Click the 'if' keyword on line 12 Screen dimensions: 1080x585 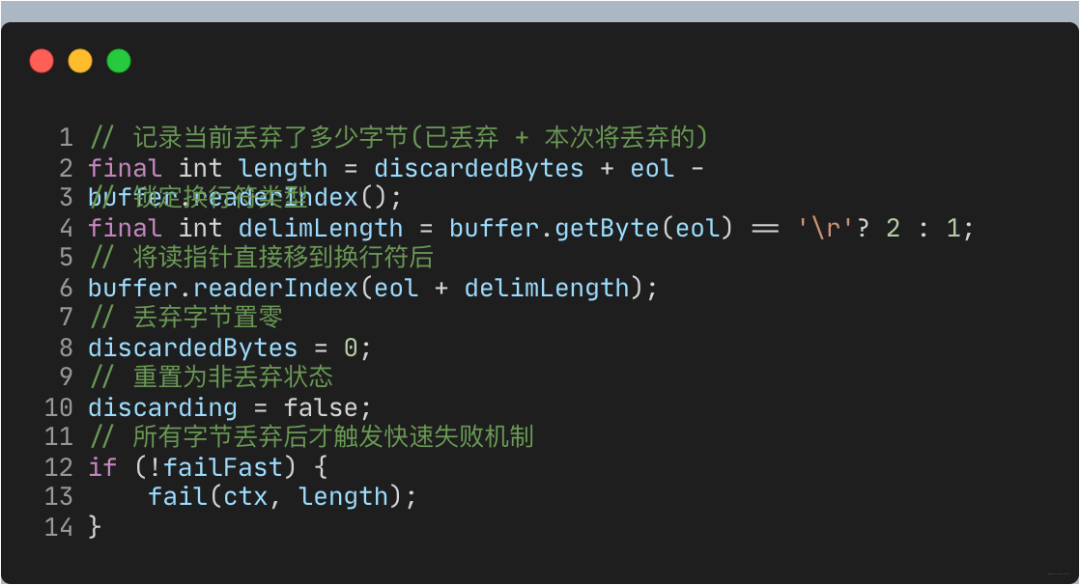(103, 467)
